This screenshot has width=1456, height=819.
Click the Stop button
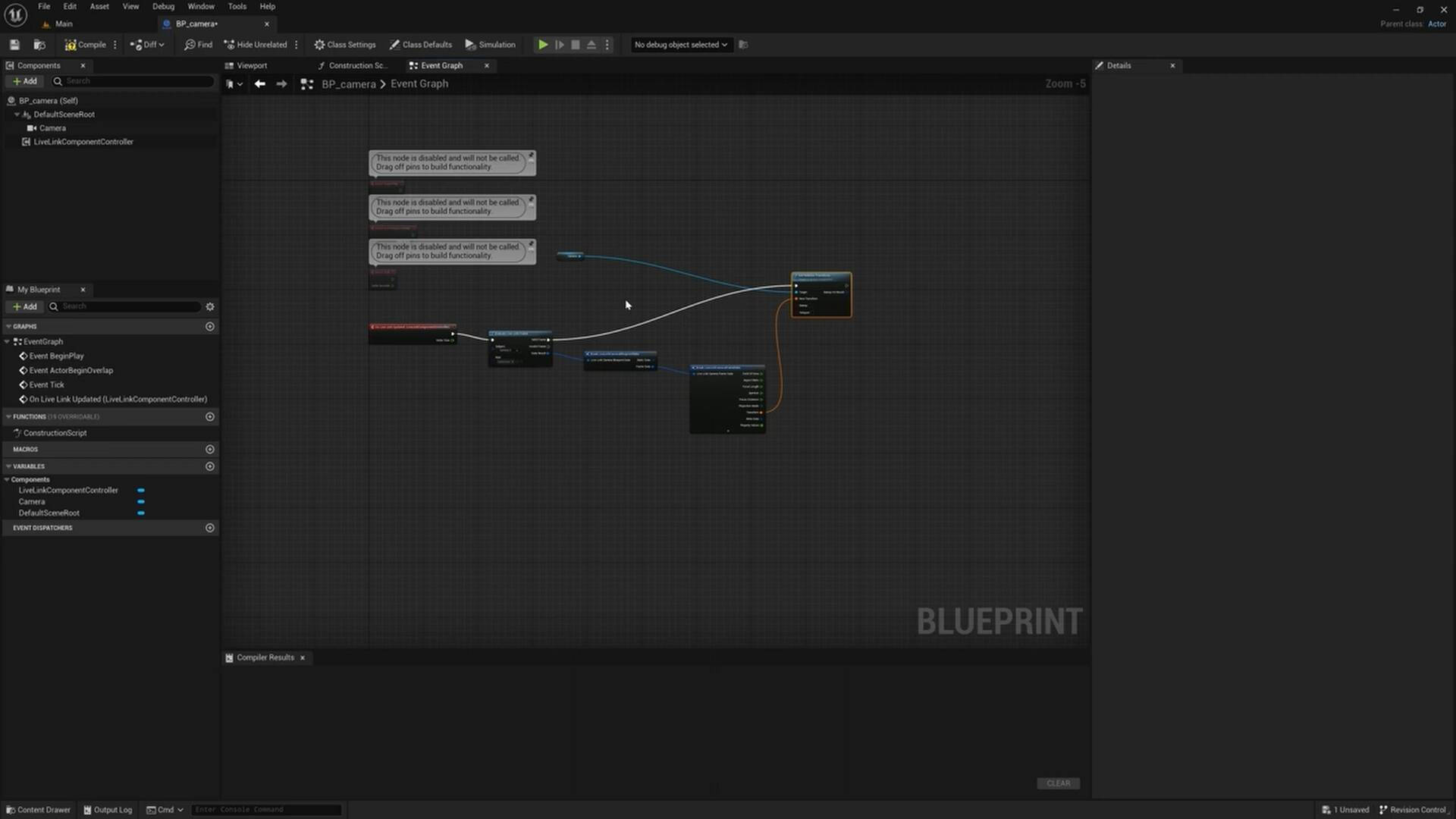(576, 45)
